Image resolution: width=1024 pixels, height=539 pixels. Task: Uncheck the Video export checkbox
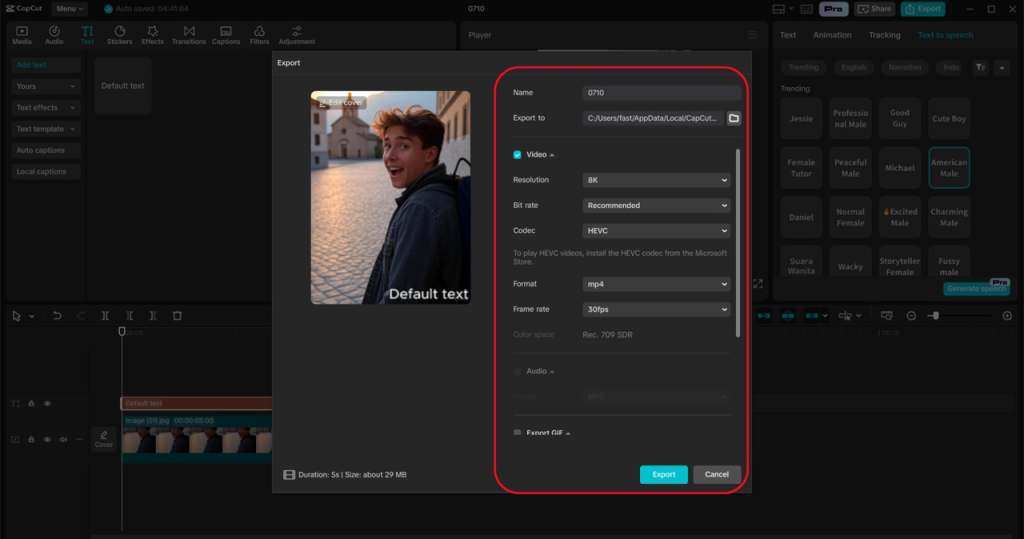(517, 155)
